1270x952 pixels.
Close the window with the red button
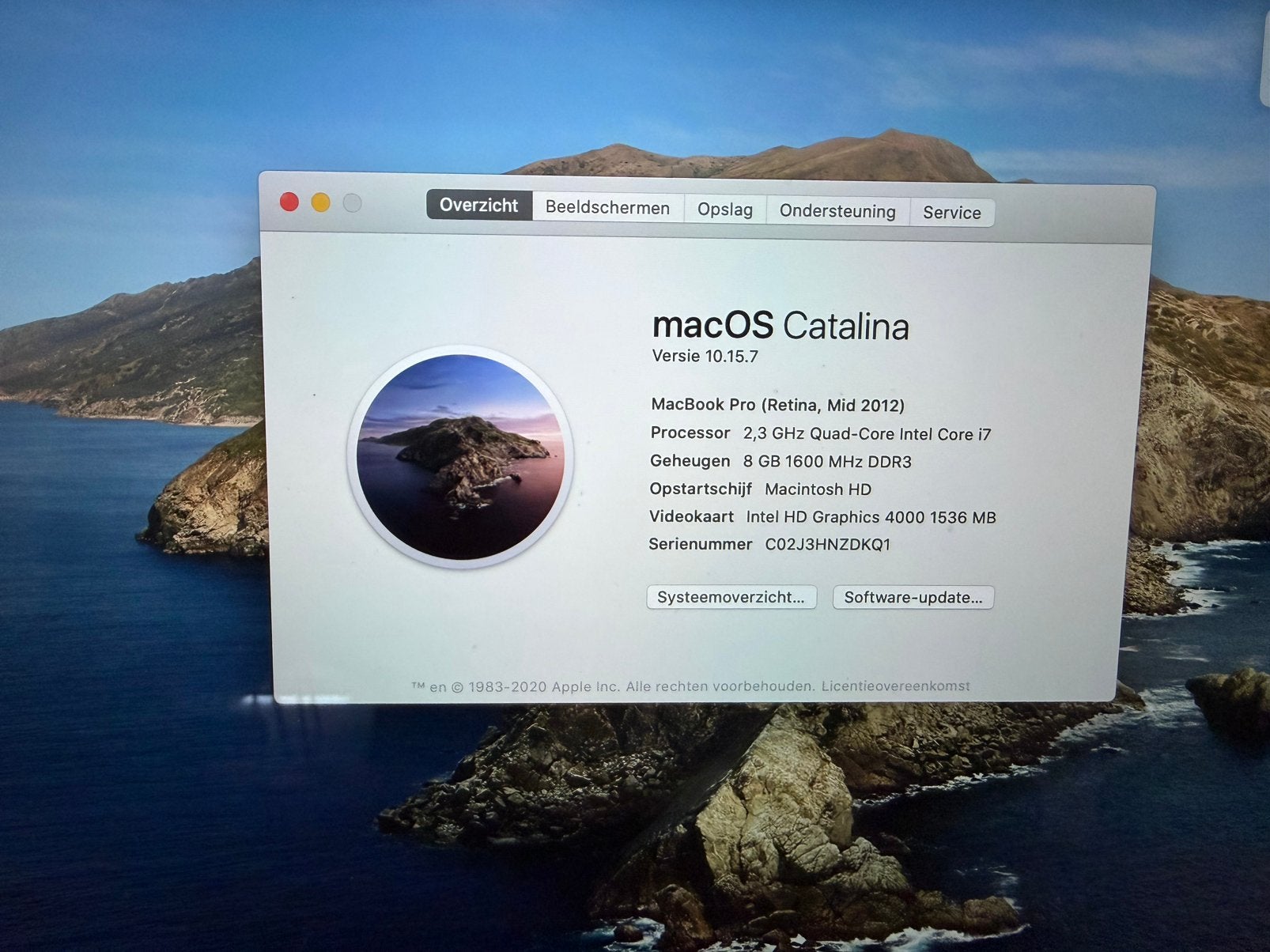(x=289, y=202)
